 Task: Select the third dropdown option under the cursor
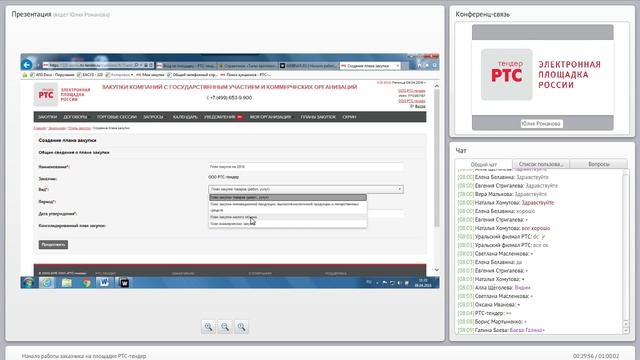(288, 217)
